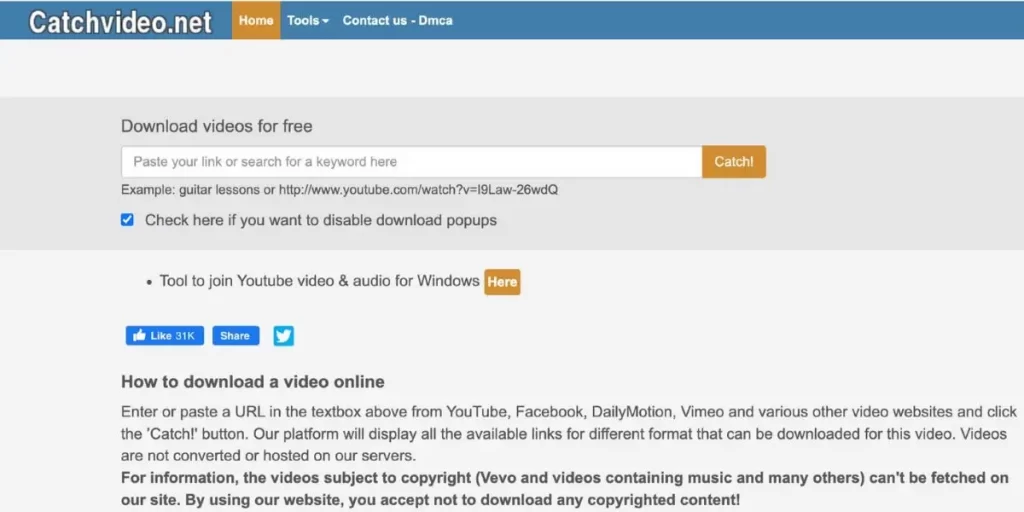1024x512 pixels.
Task: Open the Twitter bird share icon
Action: pos(283,336)
